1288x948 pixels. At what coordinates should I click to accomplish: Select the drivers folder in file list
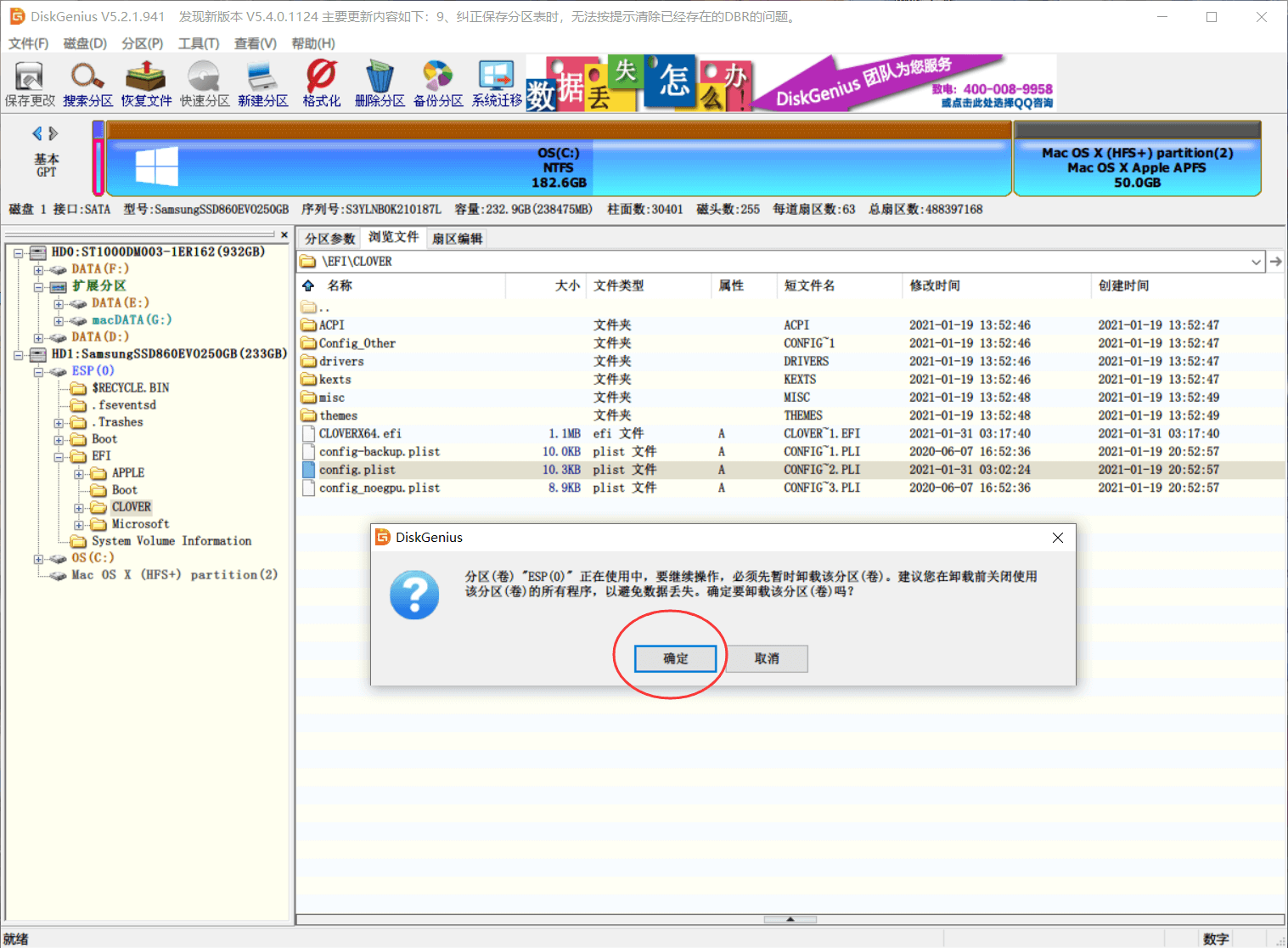click(x=341, y=362)
